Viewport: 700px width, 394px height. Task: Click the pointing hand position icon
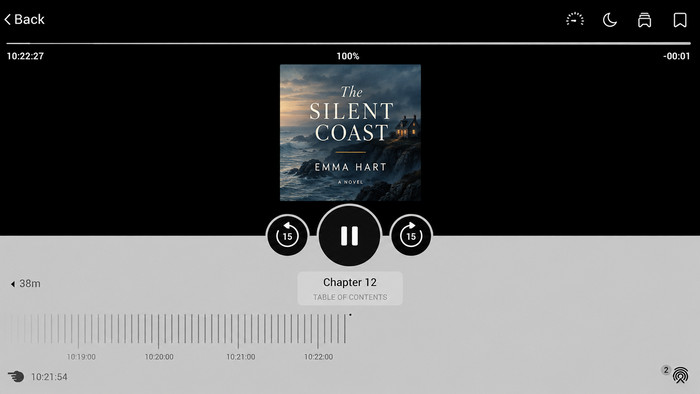tap(16, 377)
